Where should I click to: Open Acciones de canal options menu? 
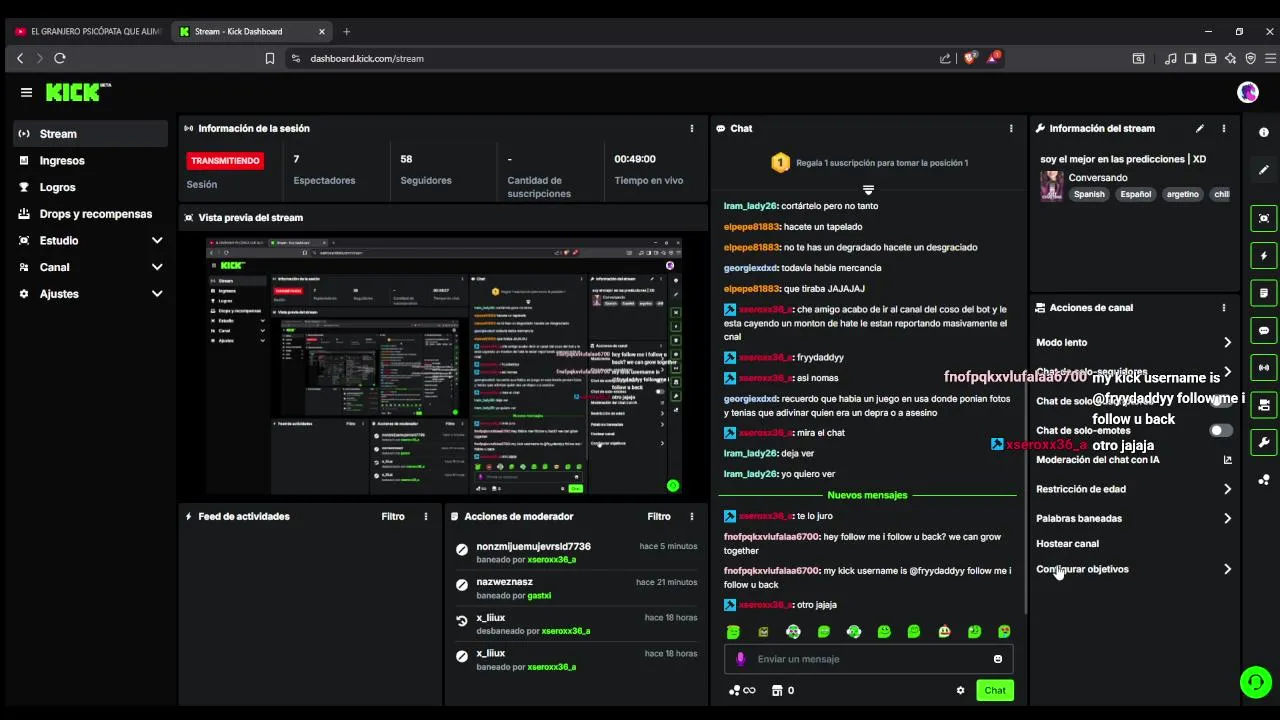coord(1224,308)
